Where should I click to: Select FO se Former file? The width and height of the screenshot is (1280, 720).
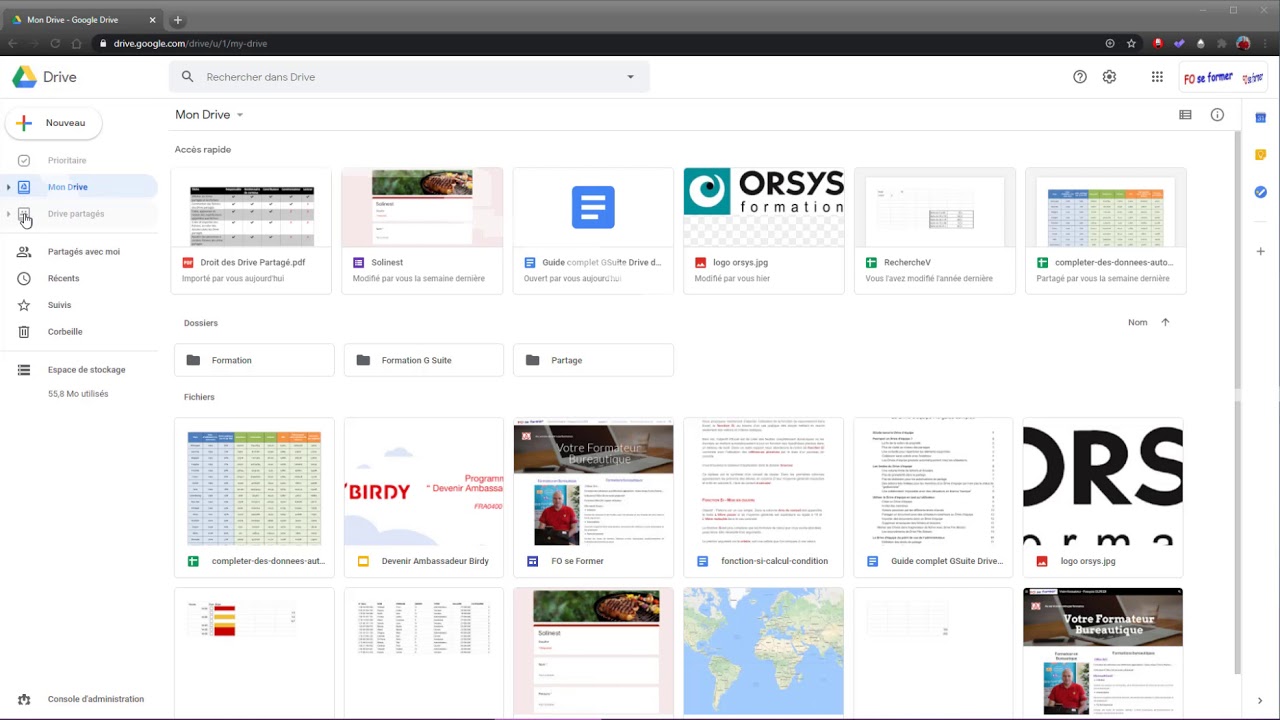pyautogui.click(x=593, y=498)
